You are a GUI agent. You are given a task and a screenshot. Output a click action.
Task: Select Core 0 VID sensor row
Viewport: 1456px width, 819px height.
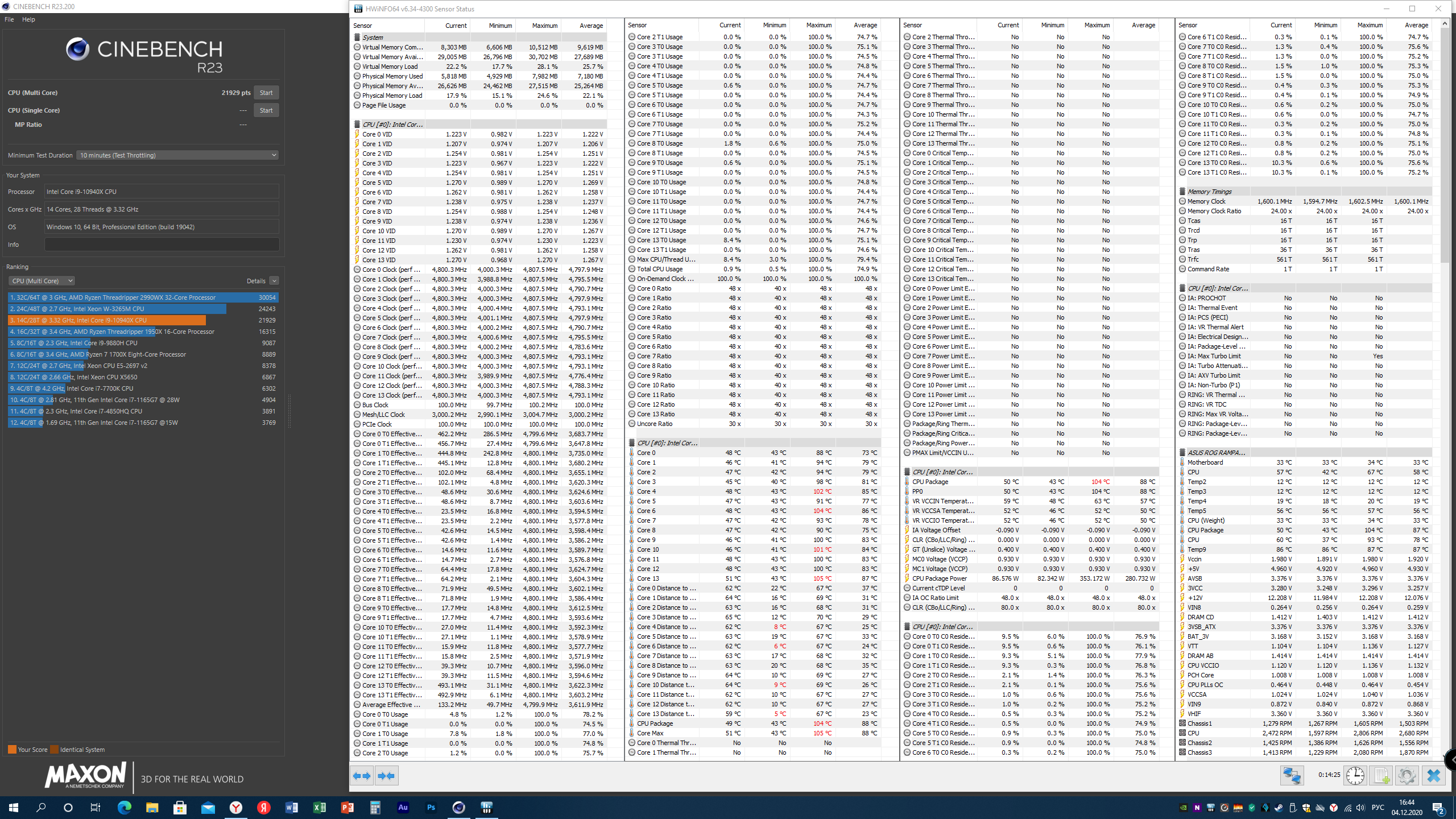pyautogui.click(x=479, y=134)
